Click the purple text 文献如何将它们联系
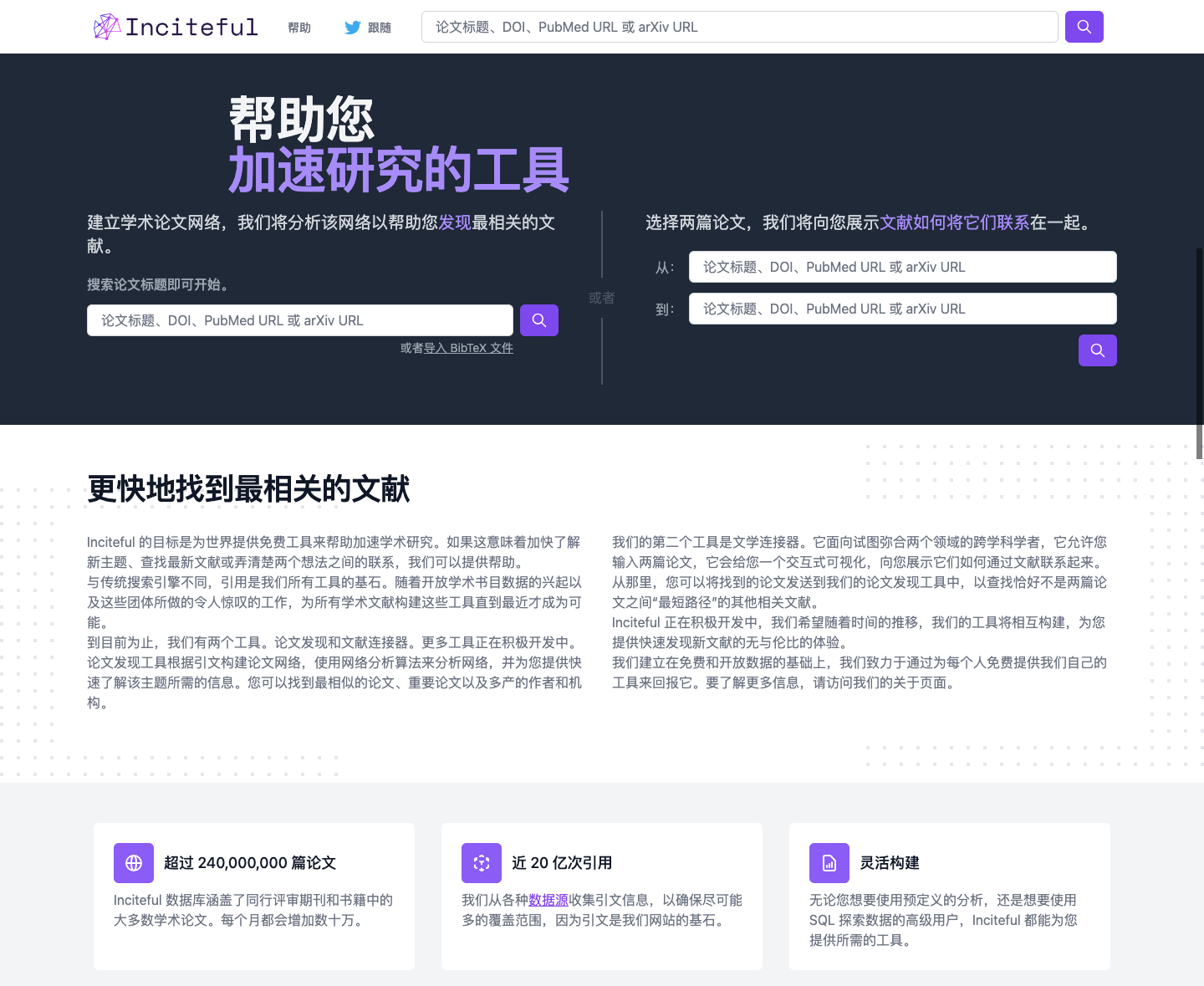Viewport: 1204px width, 986px height. coord(955,222)
